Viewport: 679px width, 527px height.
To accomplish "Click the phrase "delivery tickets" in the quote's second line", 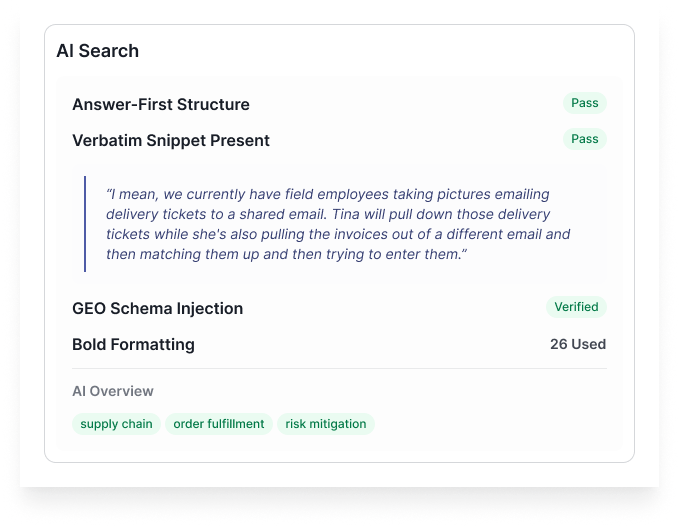I will (x=156, y=215).
